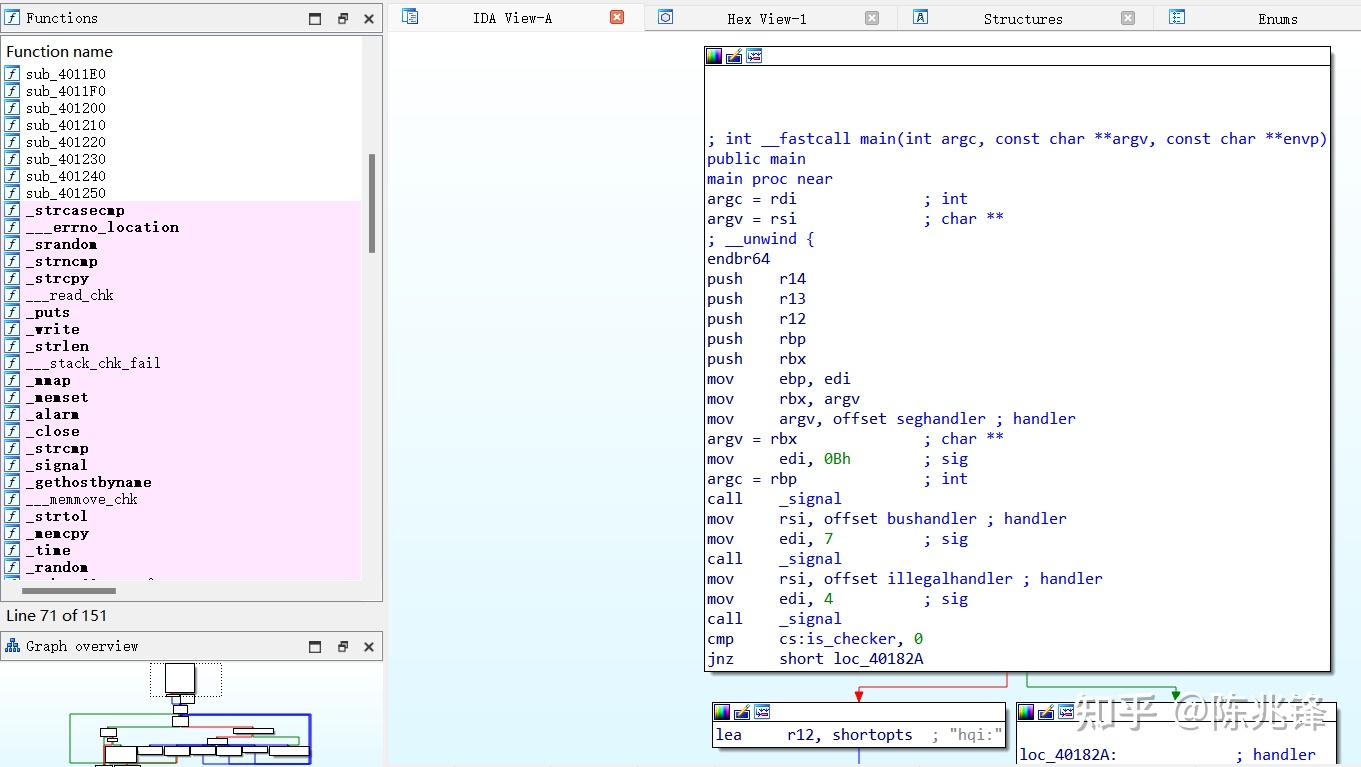Select _gethostbyname in function list
1361x767 pixels.
[x=89, y=482]
